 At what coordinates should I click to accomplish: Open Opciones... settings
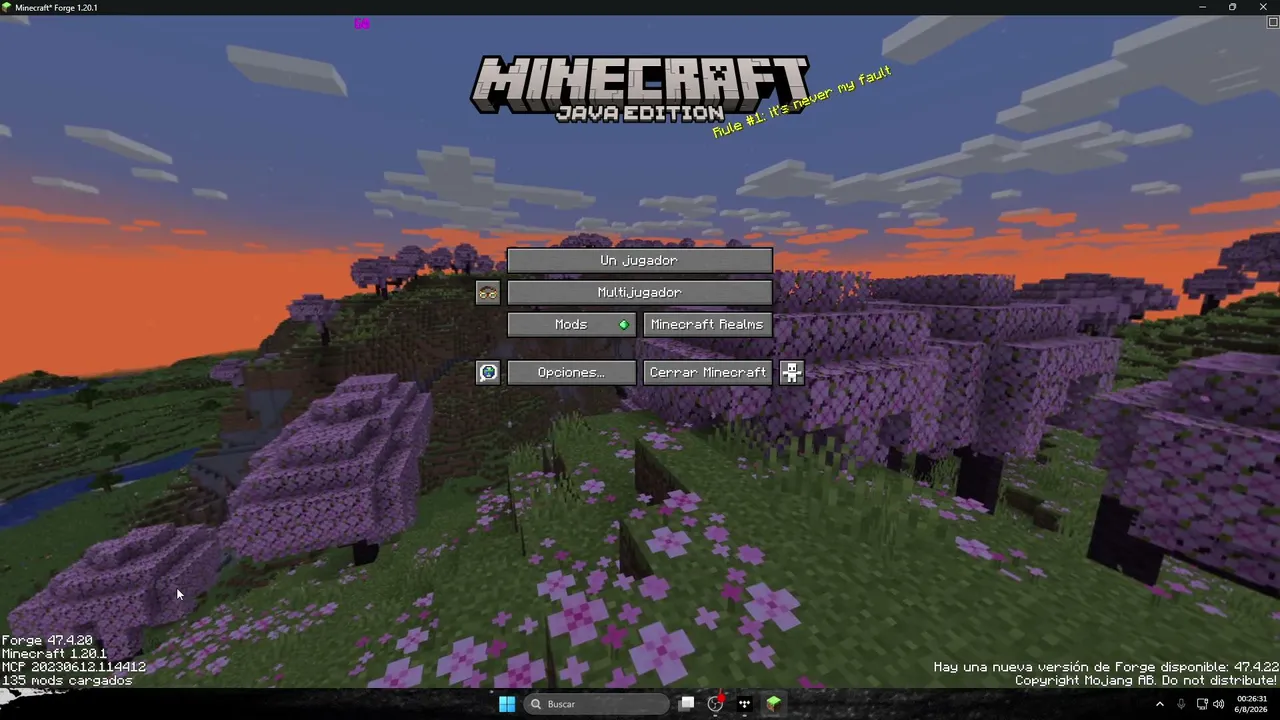572,372
